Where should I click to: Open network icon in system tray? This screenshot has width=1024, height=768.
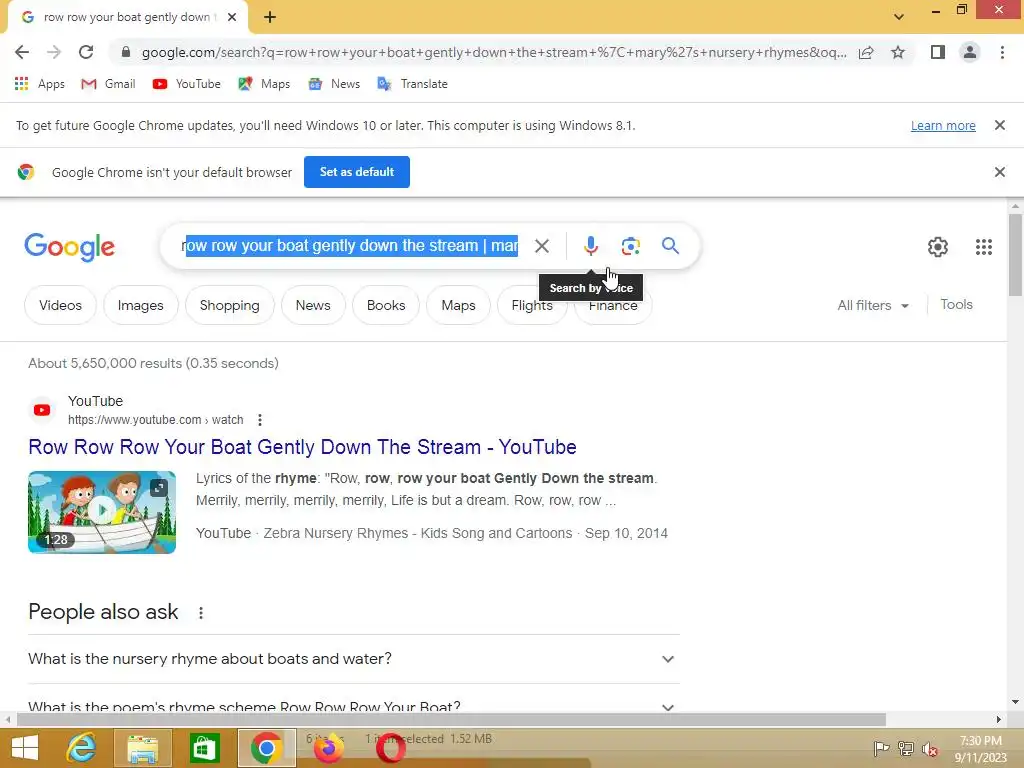pyautogui.click(x=906, y=749)
